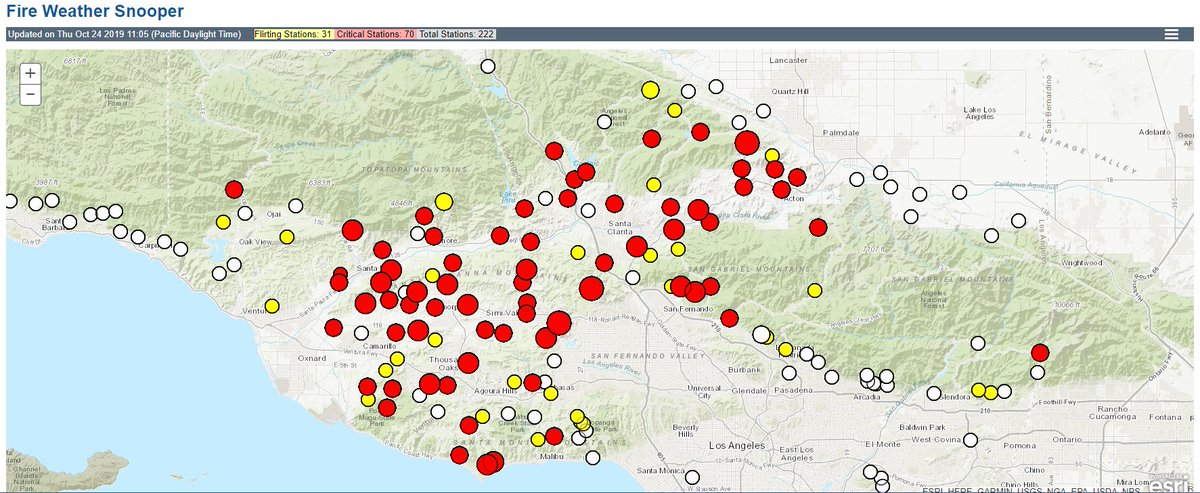Click white marker at the far left edge near Santa Barbara

point(10,201)
